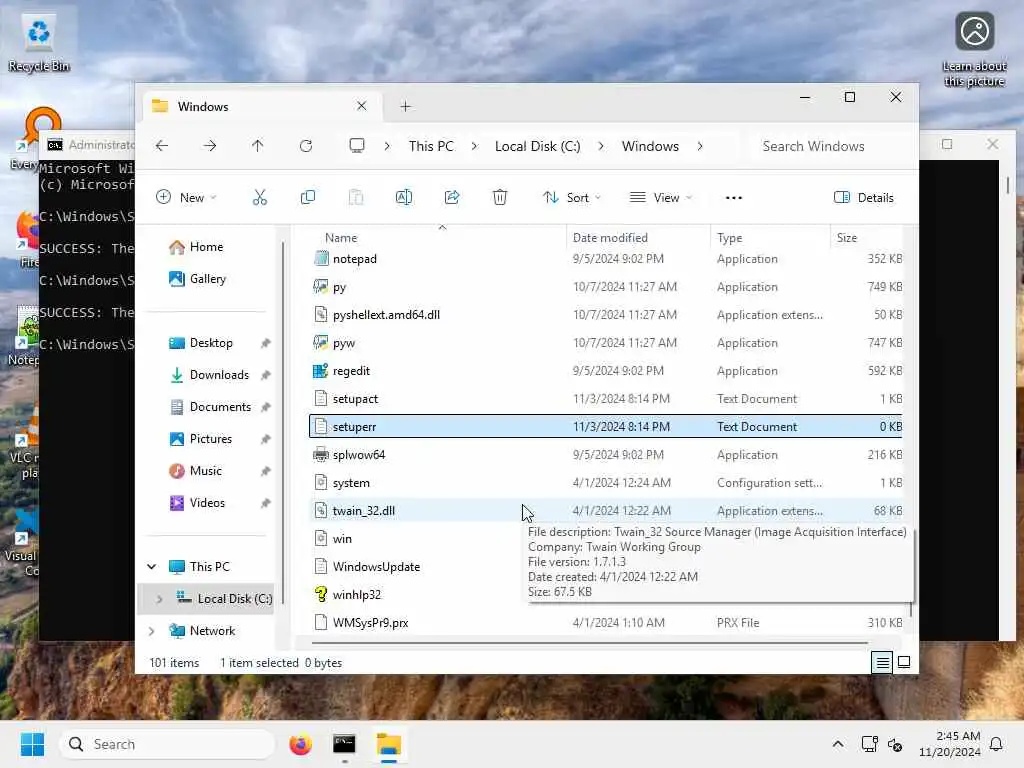Expand chevron after This PC in breadcrumb

(x=474, y=146)
